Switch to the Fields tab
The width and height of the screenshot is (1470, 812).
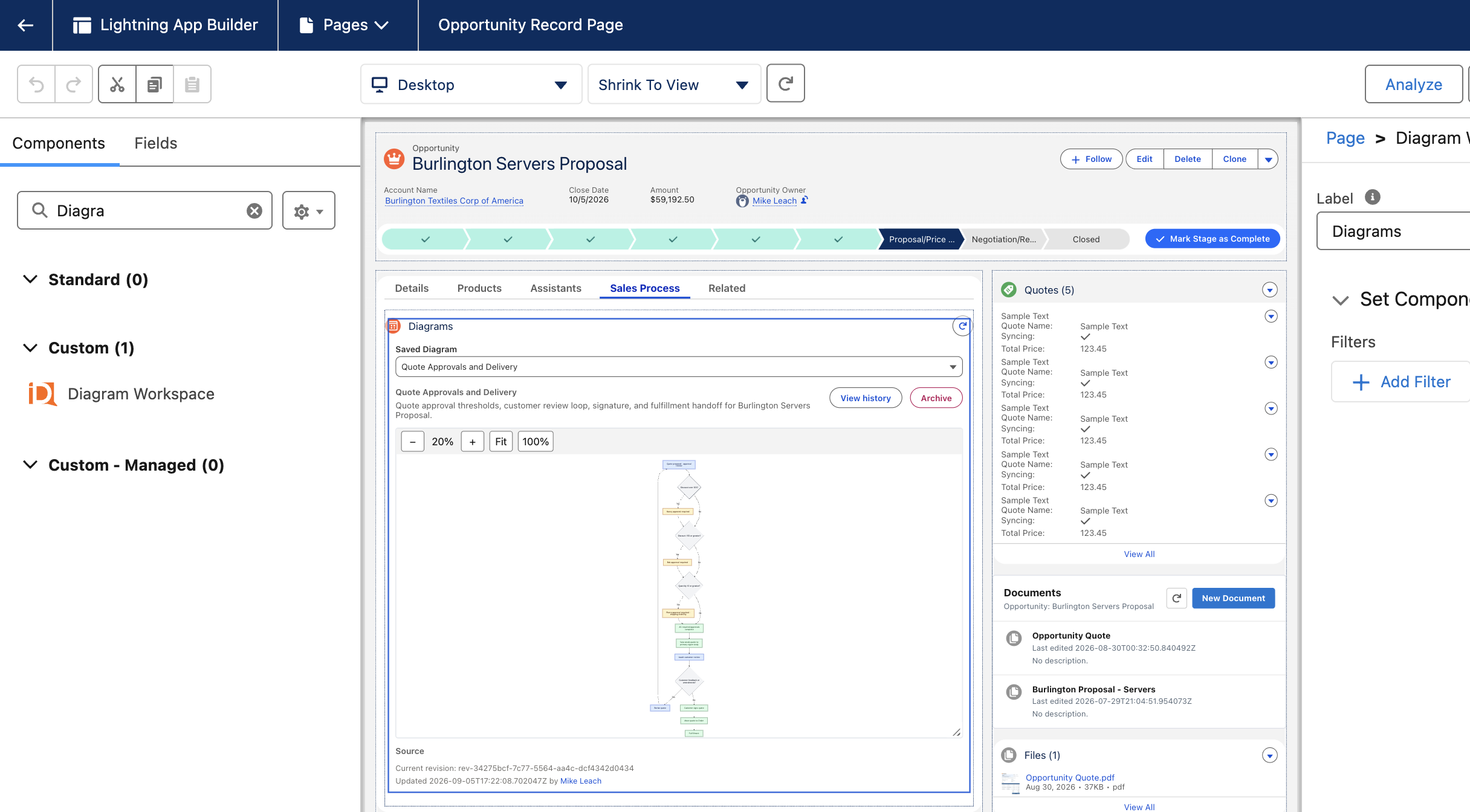(x=155, y=143)
